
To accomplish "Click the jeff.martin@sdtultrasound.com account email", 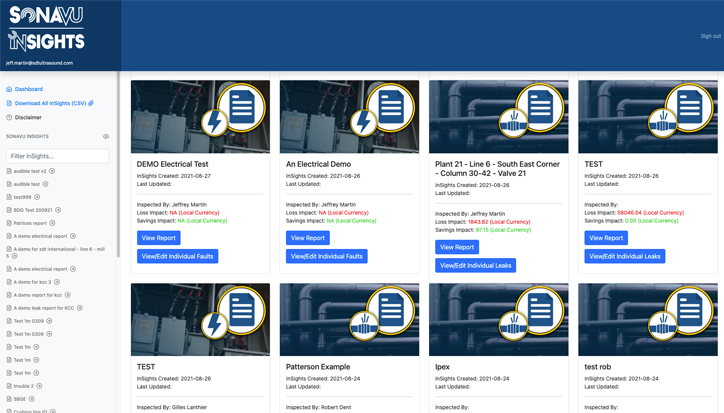I will pos(39,63).
